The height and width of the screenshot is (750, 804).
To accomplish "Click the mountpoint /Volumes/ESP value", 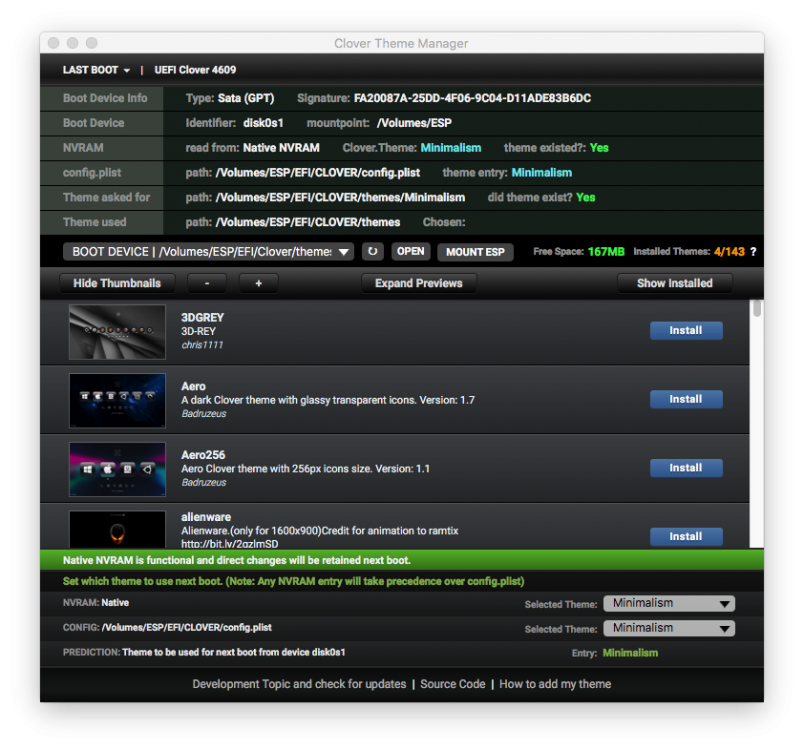I will [x=414, y=123].
